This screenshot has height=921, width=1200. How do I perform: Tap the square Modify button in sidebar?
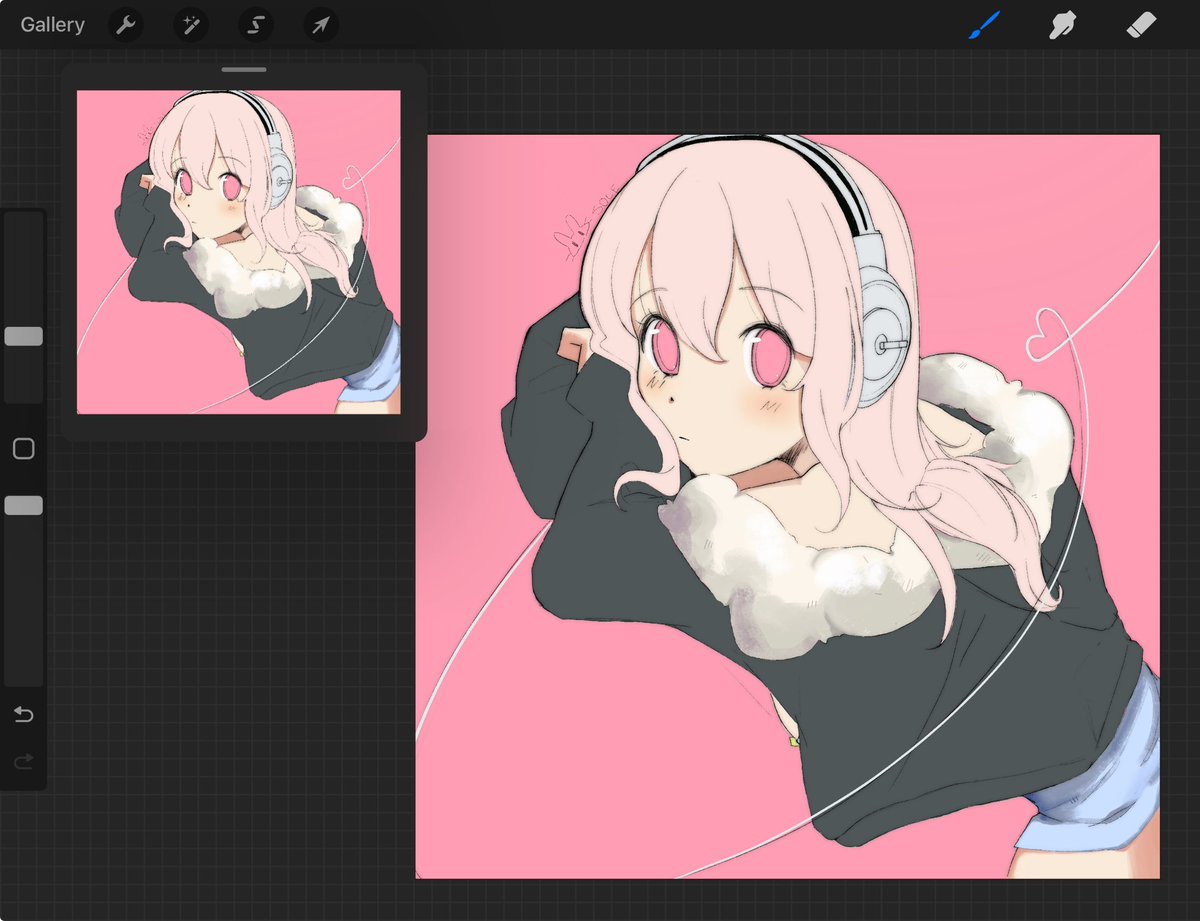[23, 449]
